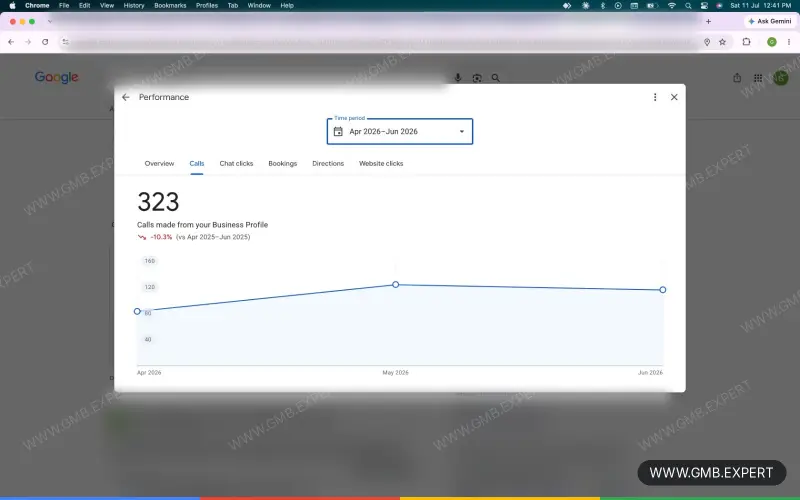
Task: Click Wi-Fi status icon in menu bar
Action: [x=671, y=6]
